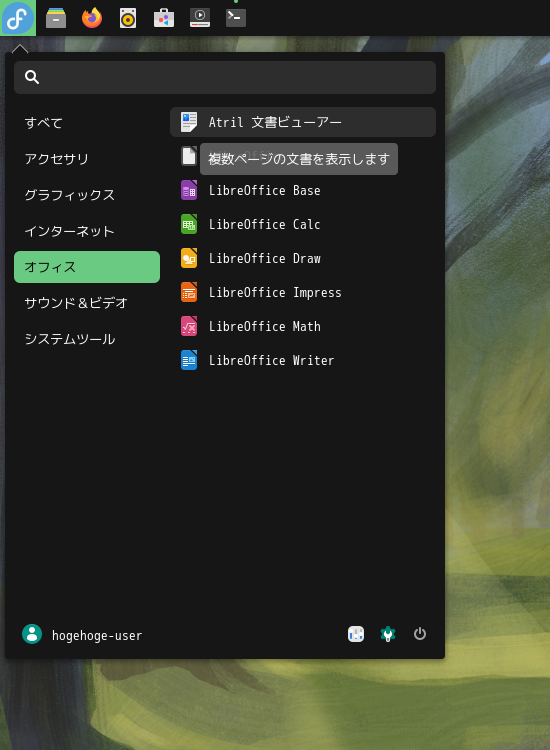The width and height of the screenshot is (550, 750).
Task: Launch LibreOffice Impress entry
Action: pyautogui.click(x=303, y=292)
